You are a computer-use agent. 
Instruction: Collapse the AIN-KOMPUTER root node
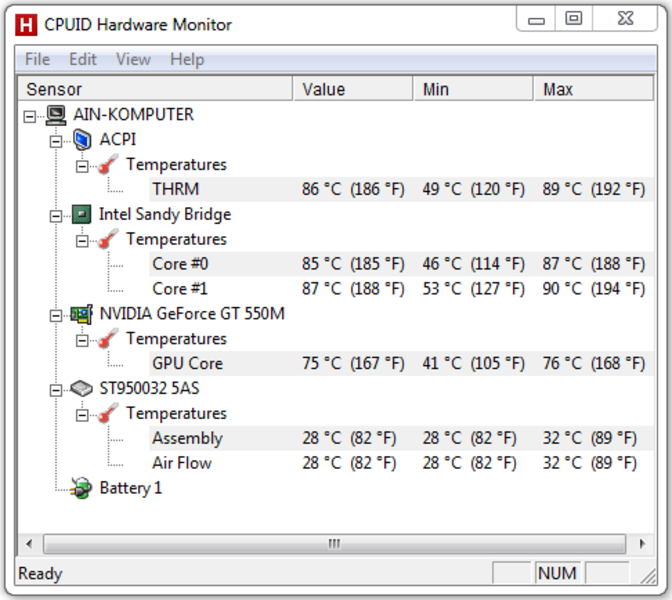(30, 116)
